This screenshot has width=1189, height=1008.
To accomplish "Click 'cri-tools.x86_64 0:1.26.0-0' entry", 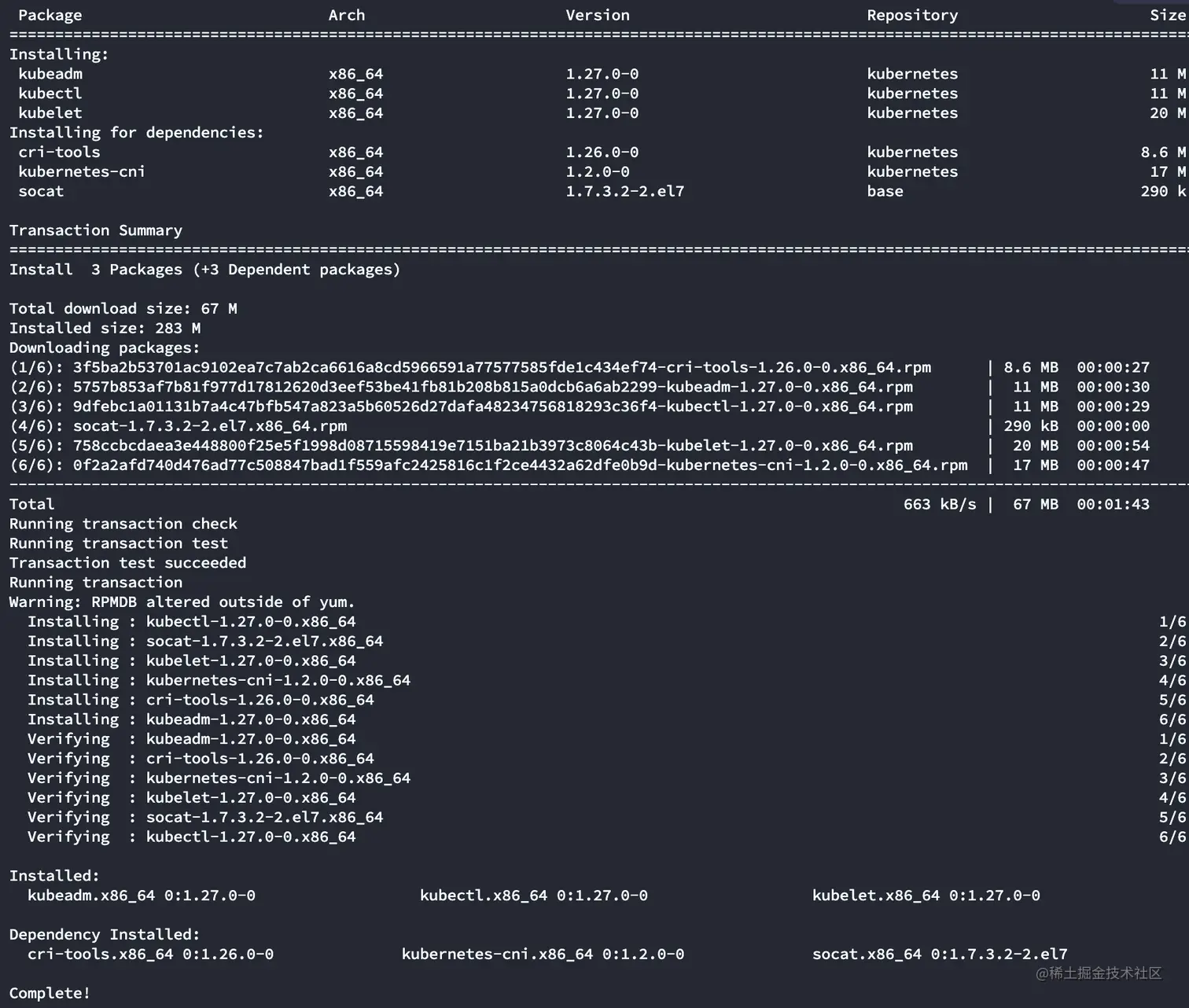I will click(x=151, y=955).
